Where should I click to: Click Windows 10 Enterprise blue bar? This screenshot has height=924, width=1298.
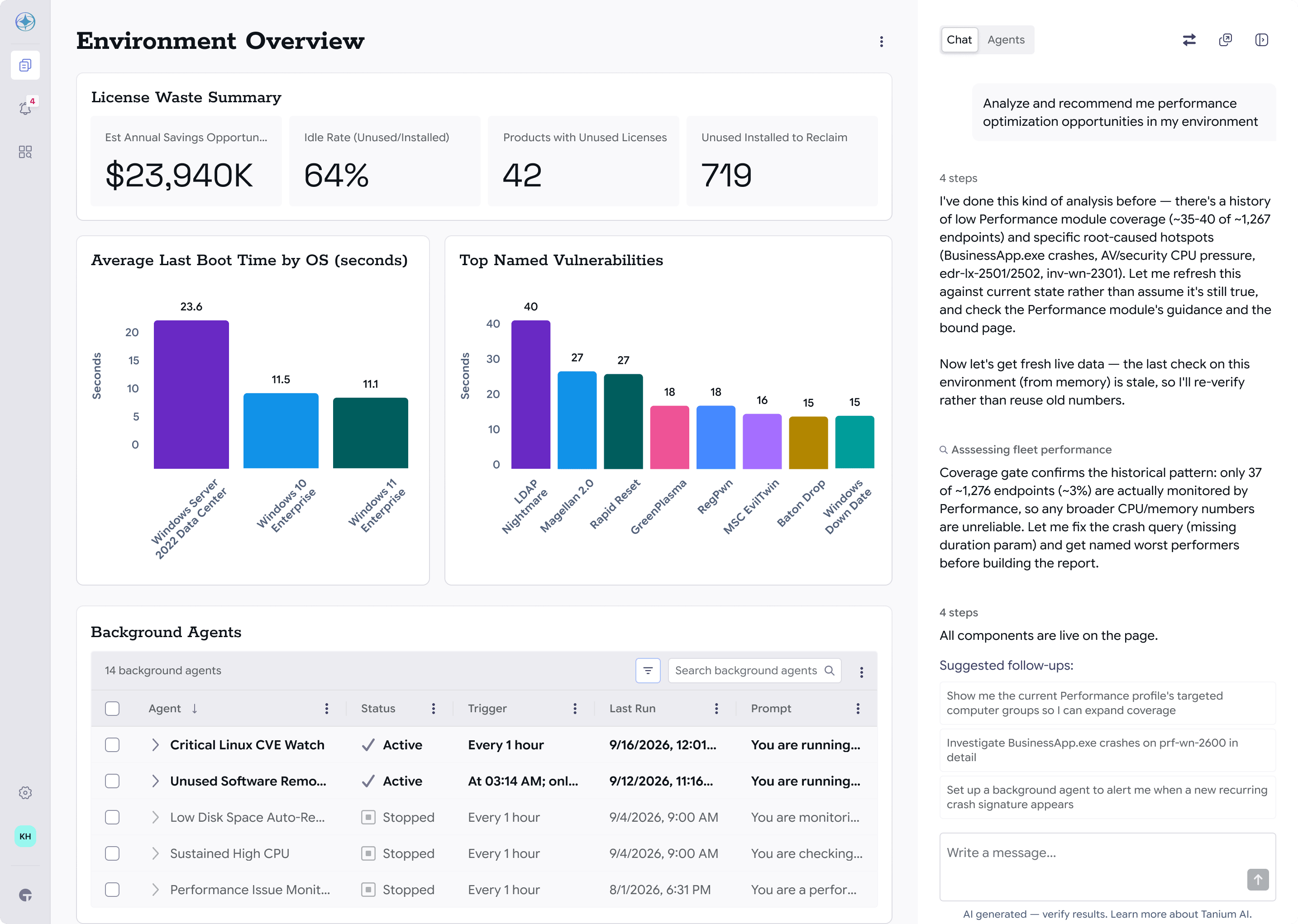(x=281, y=431)
